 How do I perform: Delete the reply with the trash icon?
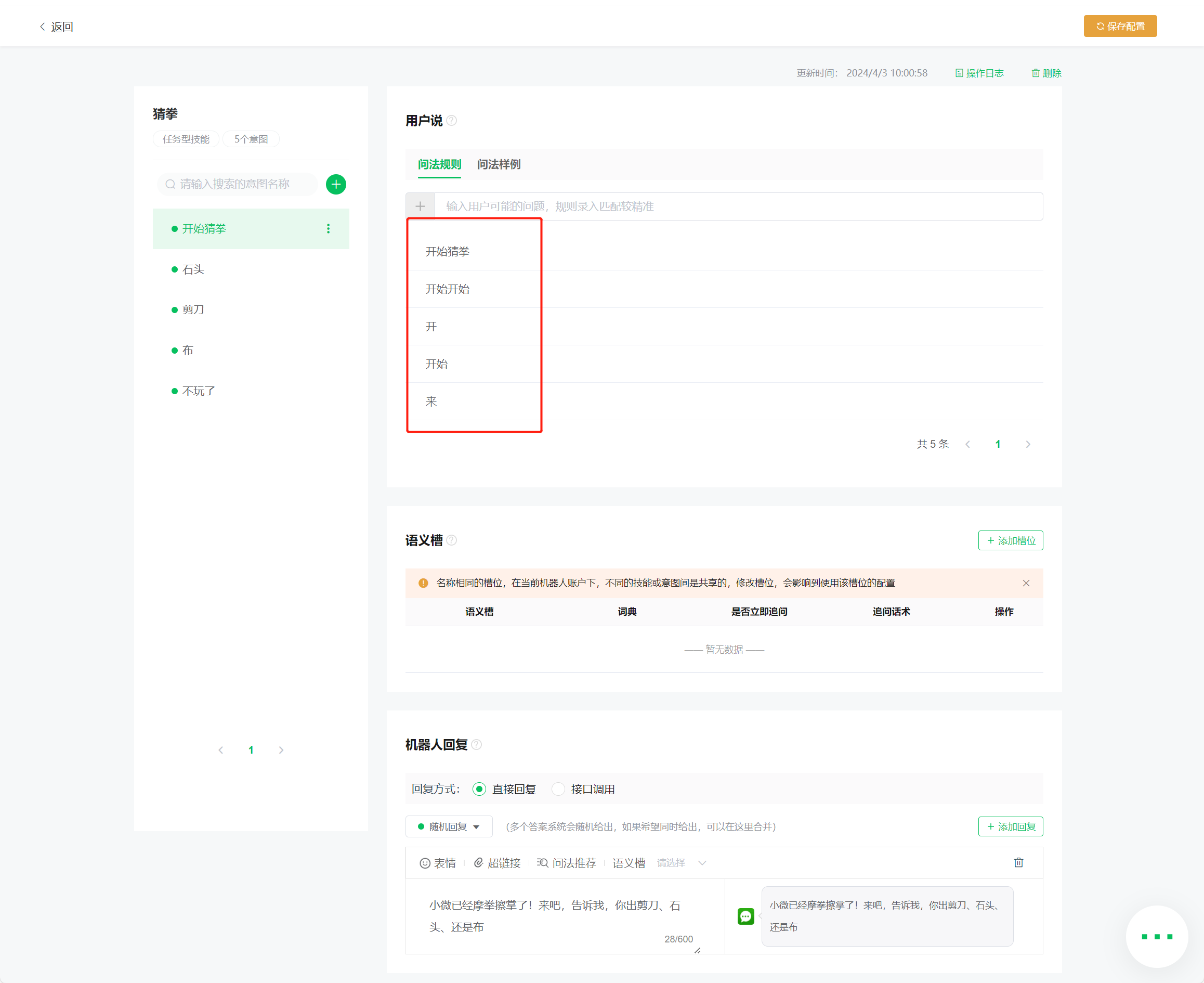coord(1018,862)
